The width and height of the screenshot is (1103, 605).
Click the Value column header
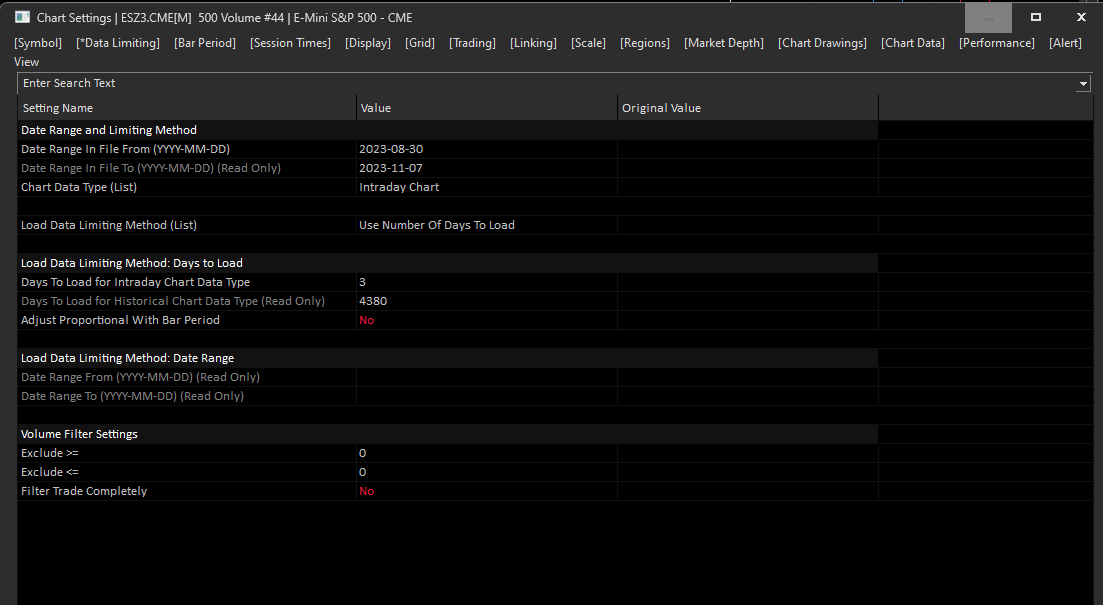487,108
